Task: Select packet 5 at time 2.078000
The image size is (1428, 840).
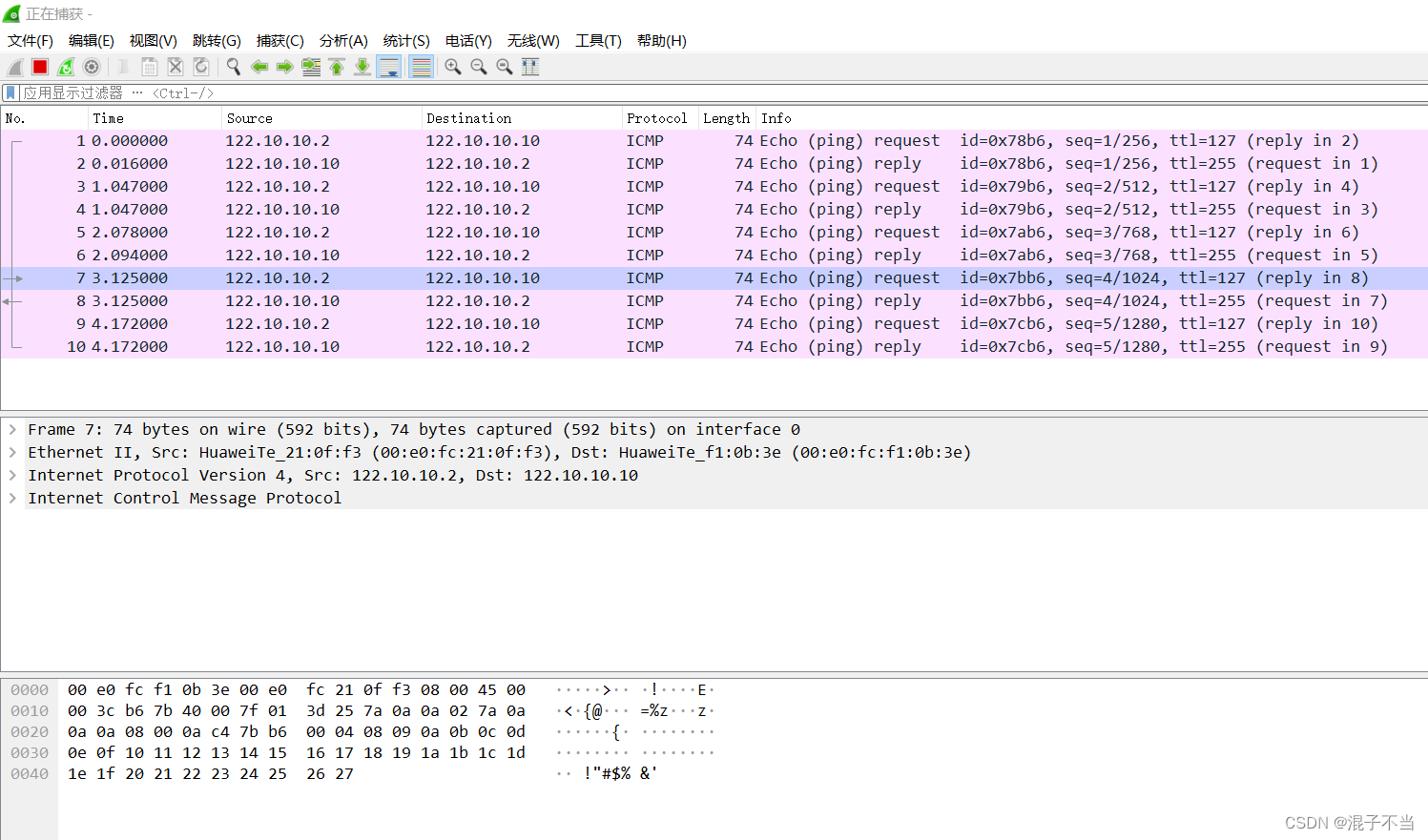Action: pos(714,233)
